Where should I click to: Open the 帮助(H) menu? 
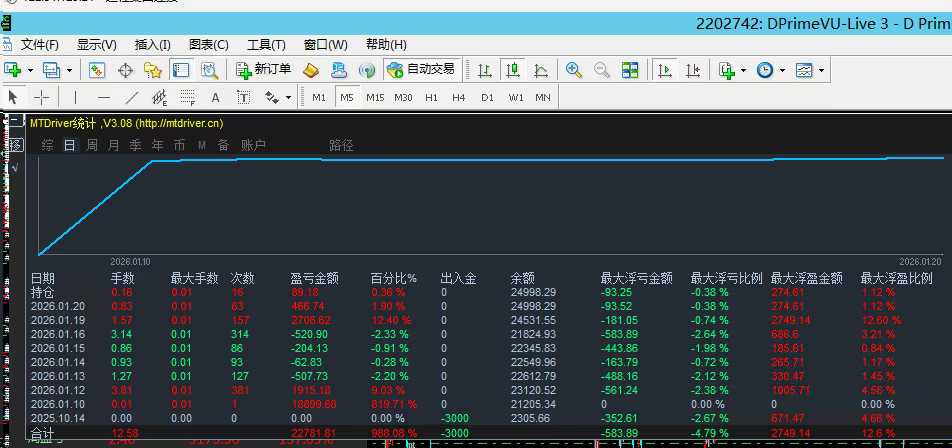click(386, 45)
